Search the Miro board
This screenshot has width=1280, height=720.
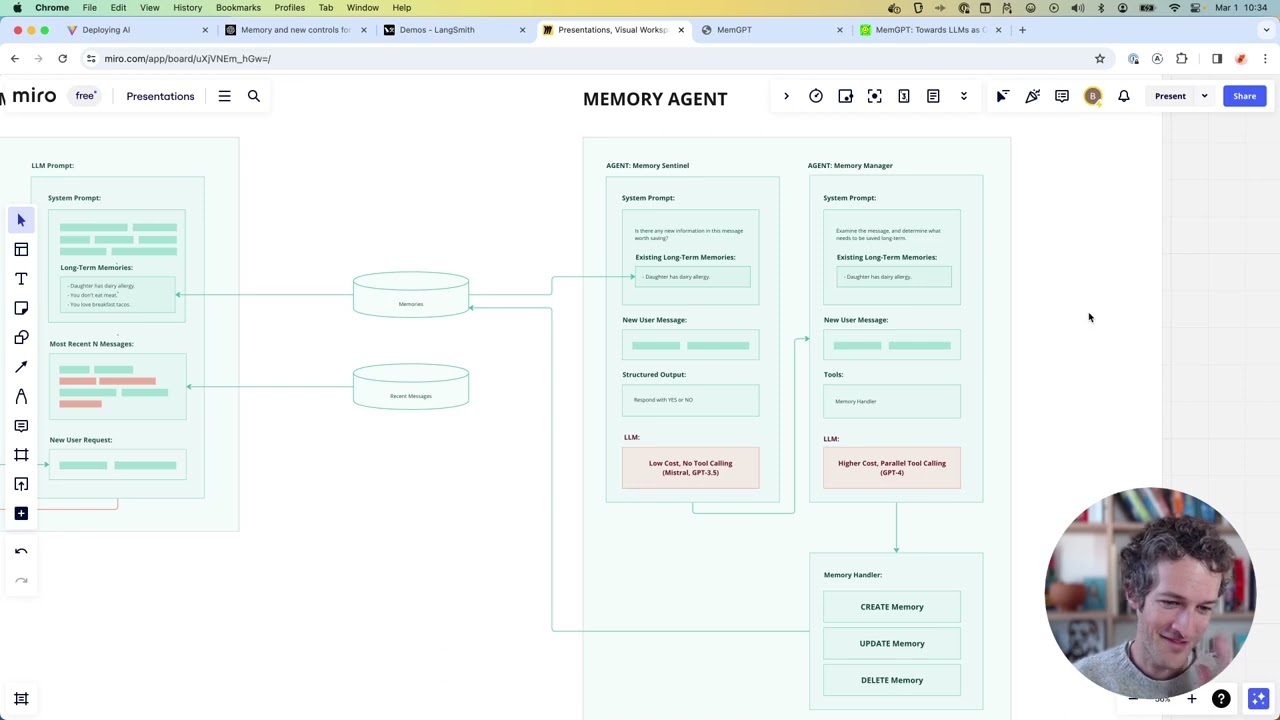(x=254, y=96)
